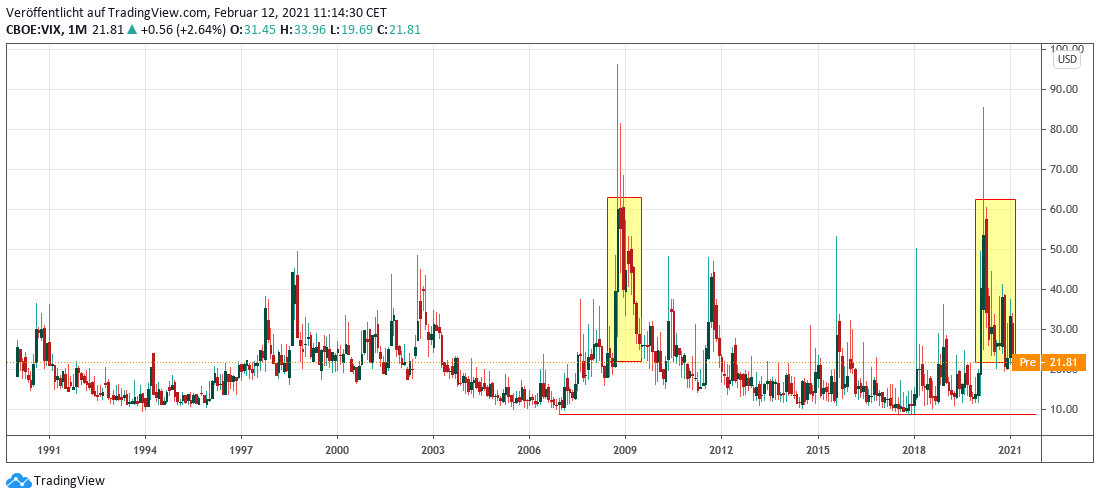The width and height of the screenshot is (1100, 499).
Task: Click the TradingView text in footer
Action: point(68,481)
